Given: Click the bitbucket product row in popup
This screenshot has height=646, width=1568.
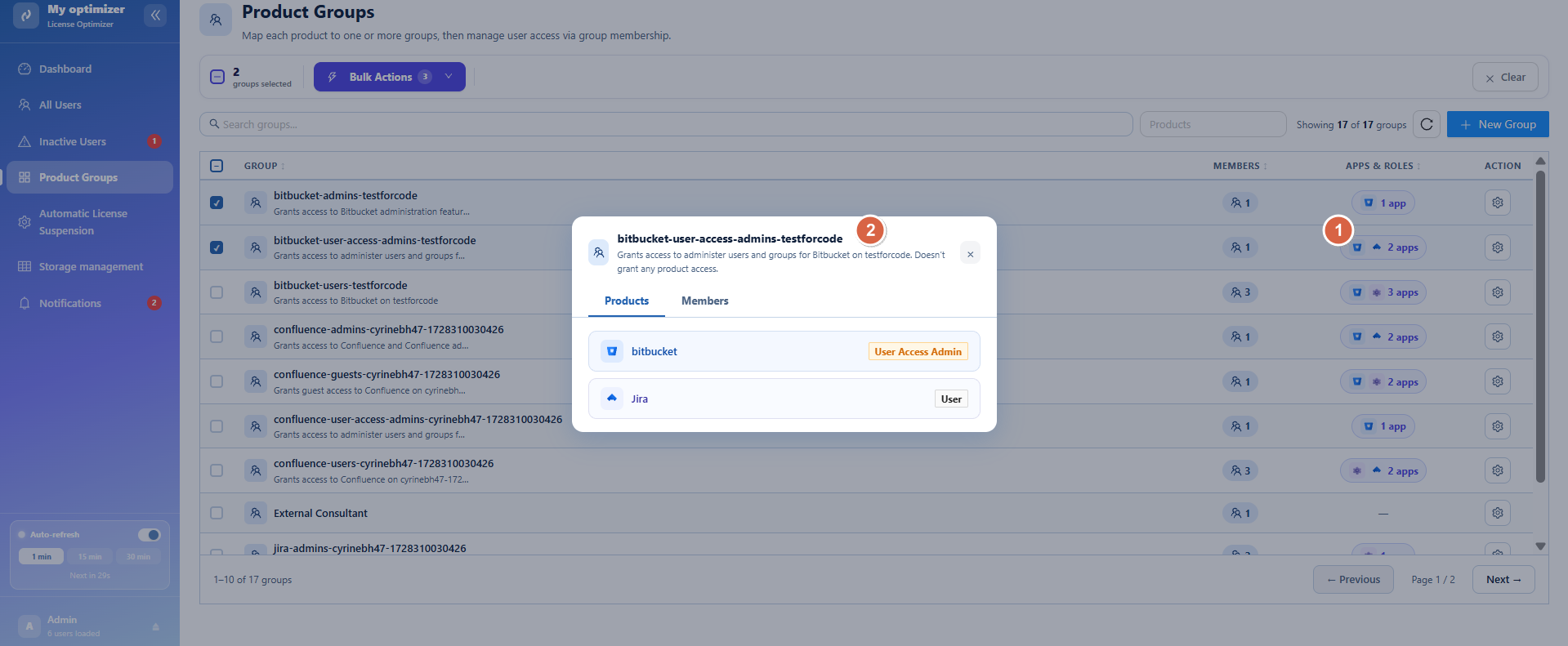Looking at the screenshot, I should point(784,351).
